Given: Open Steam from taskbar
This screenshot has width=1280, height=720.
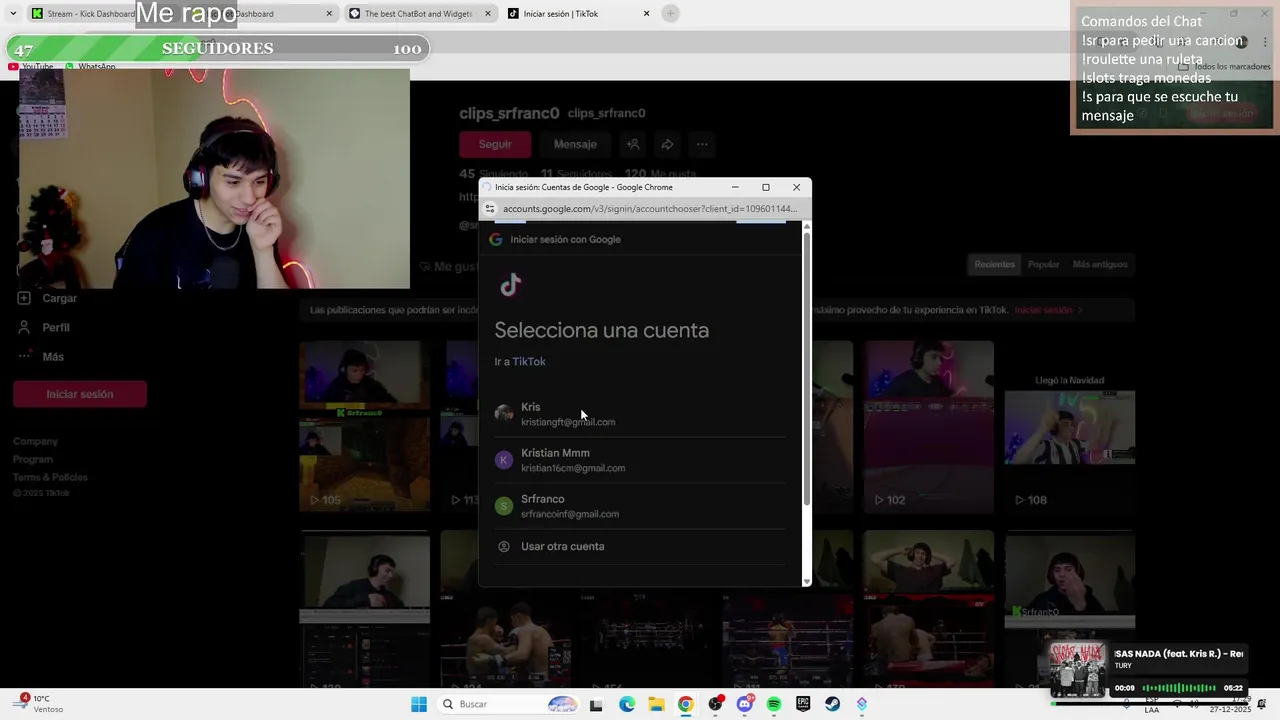Looking at the screenshot, I should 833,704.
